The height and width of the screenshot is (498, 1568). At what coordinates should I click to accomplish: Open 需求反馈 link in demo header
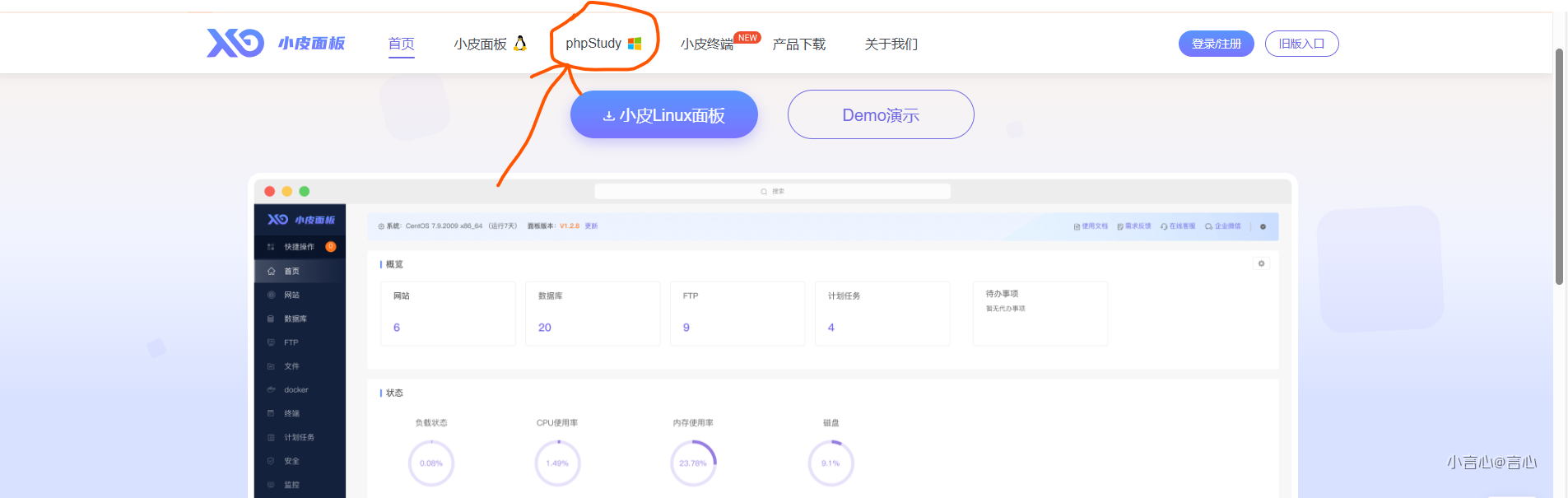(x=1133, y=226)
